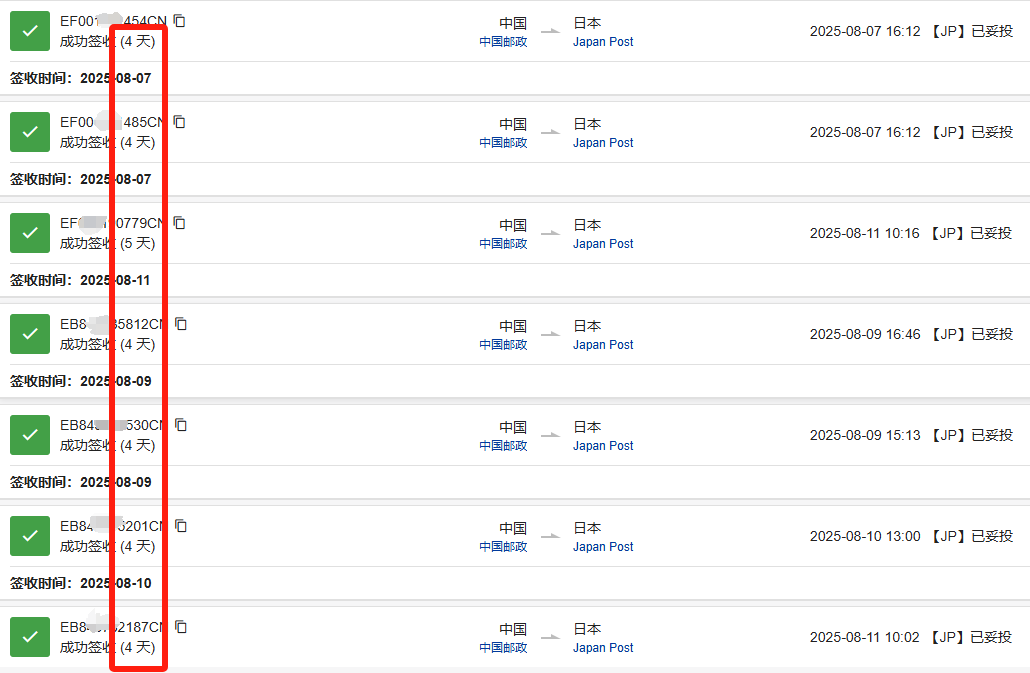
Task: Open 中国邮政 link in first row
Action: click(503, 41)
